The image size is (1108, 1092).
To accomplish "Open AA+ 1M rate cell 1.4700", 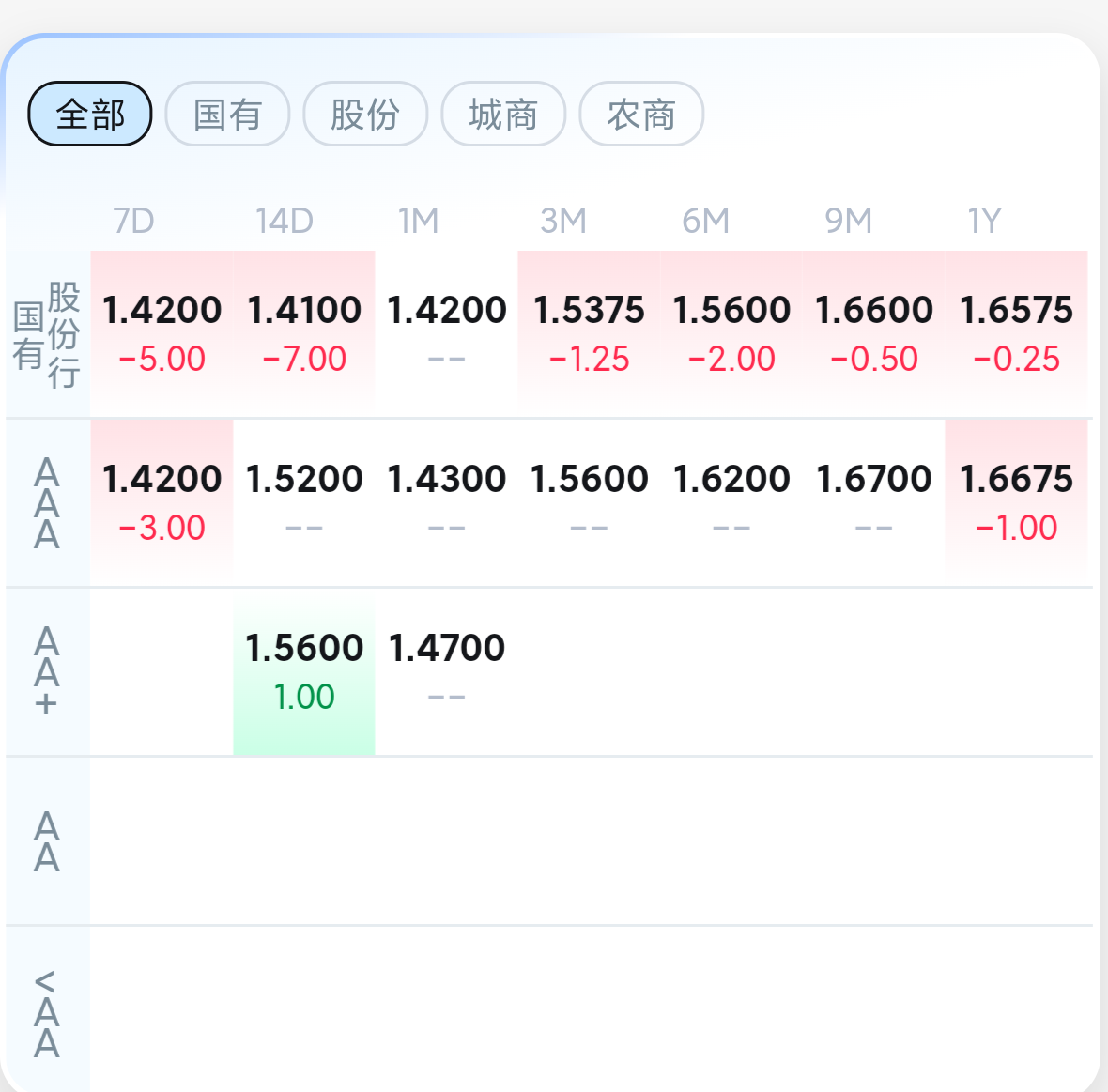I will [x=447, y=671].
